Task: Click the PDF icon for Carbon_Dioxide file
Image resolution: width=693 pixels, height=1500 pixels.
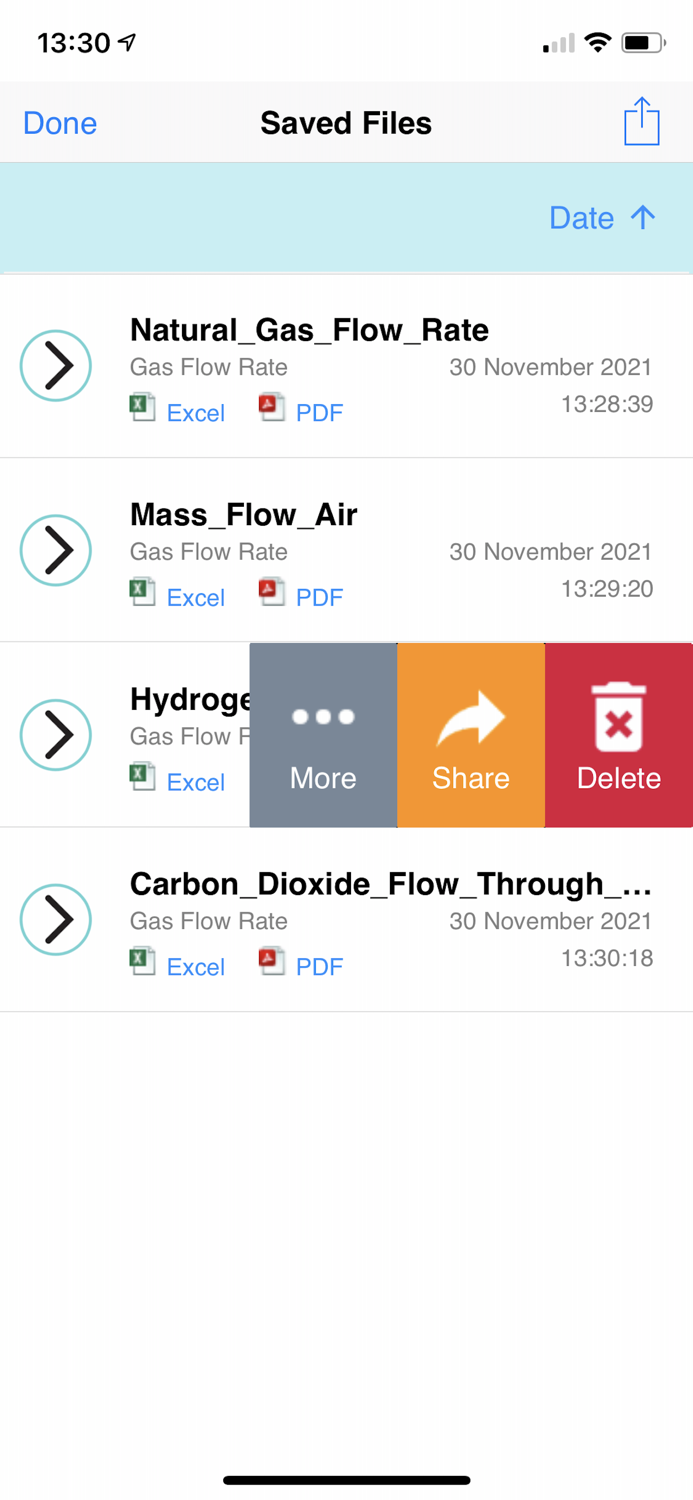Action: tap(271, 962)
